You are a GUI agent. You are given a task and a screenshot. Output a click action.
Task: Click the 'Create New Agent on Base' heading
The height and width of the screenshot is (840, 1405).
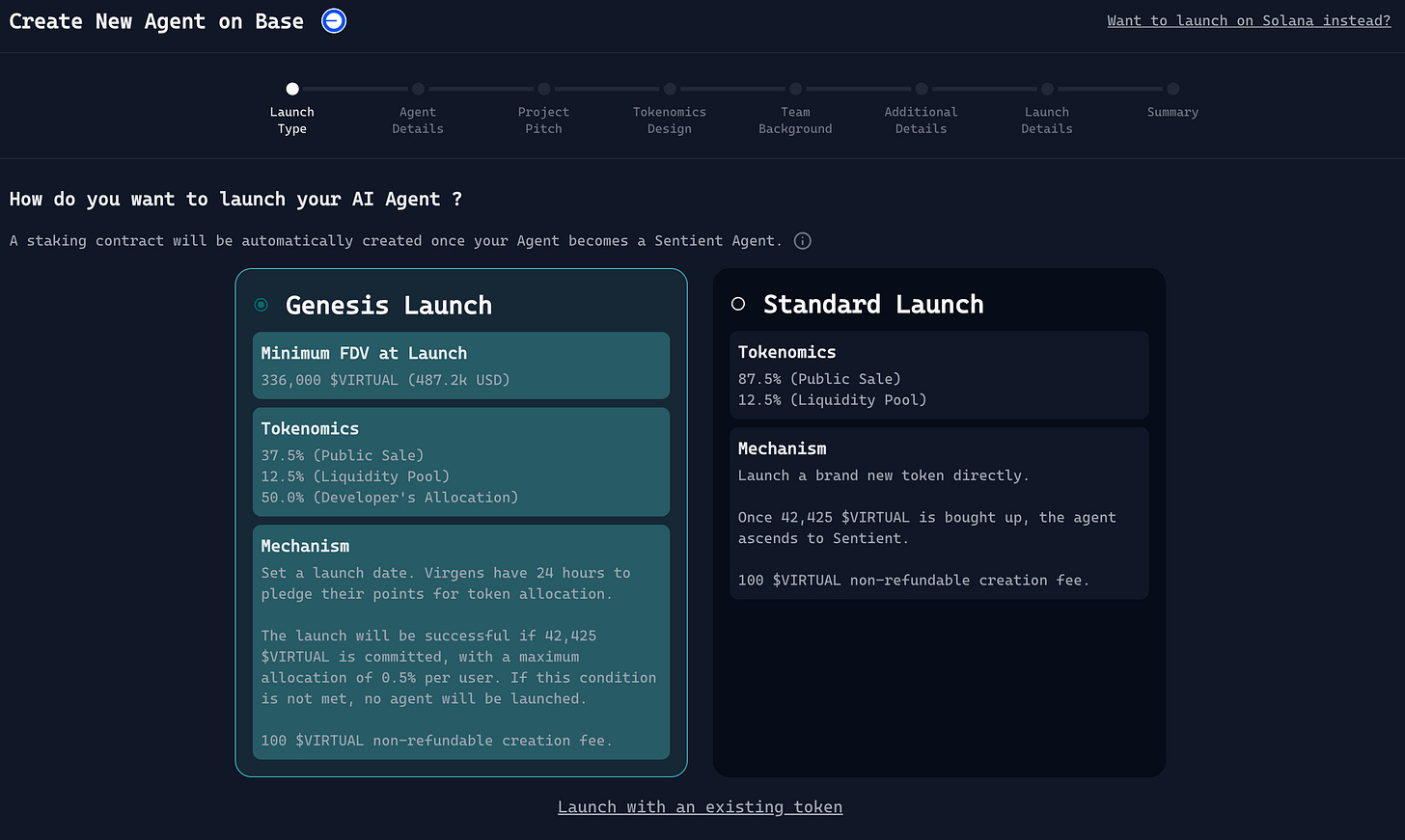point(156,21)
